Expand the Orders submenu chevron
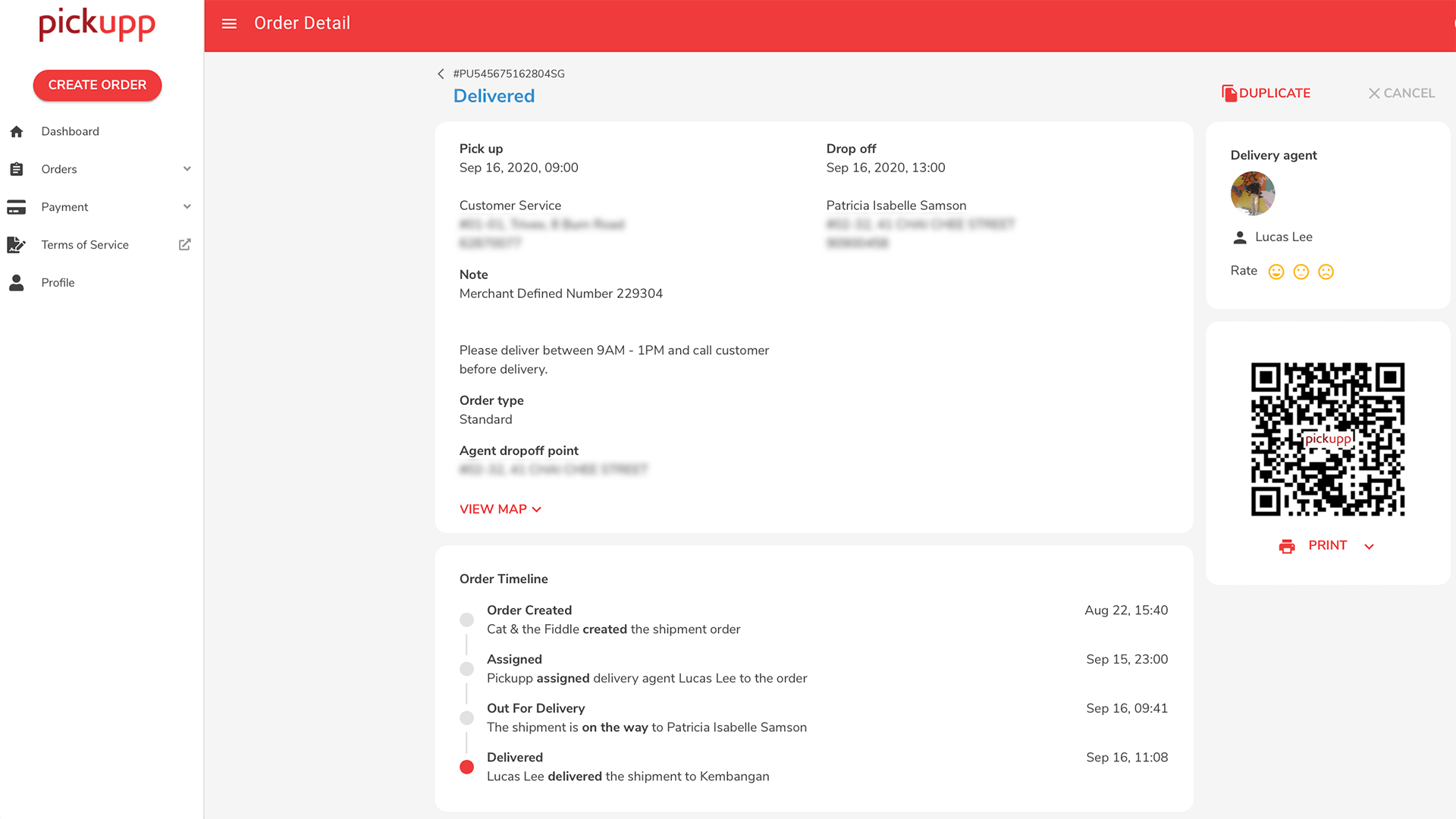The width and height of the screenshot is (1456, 819). tap(187, 169)
